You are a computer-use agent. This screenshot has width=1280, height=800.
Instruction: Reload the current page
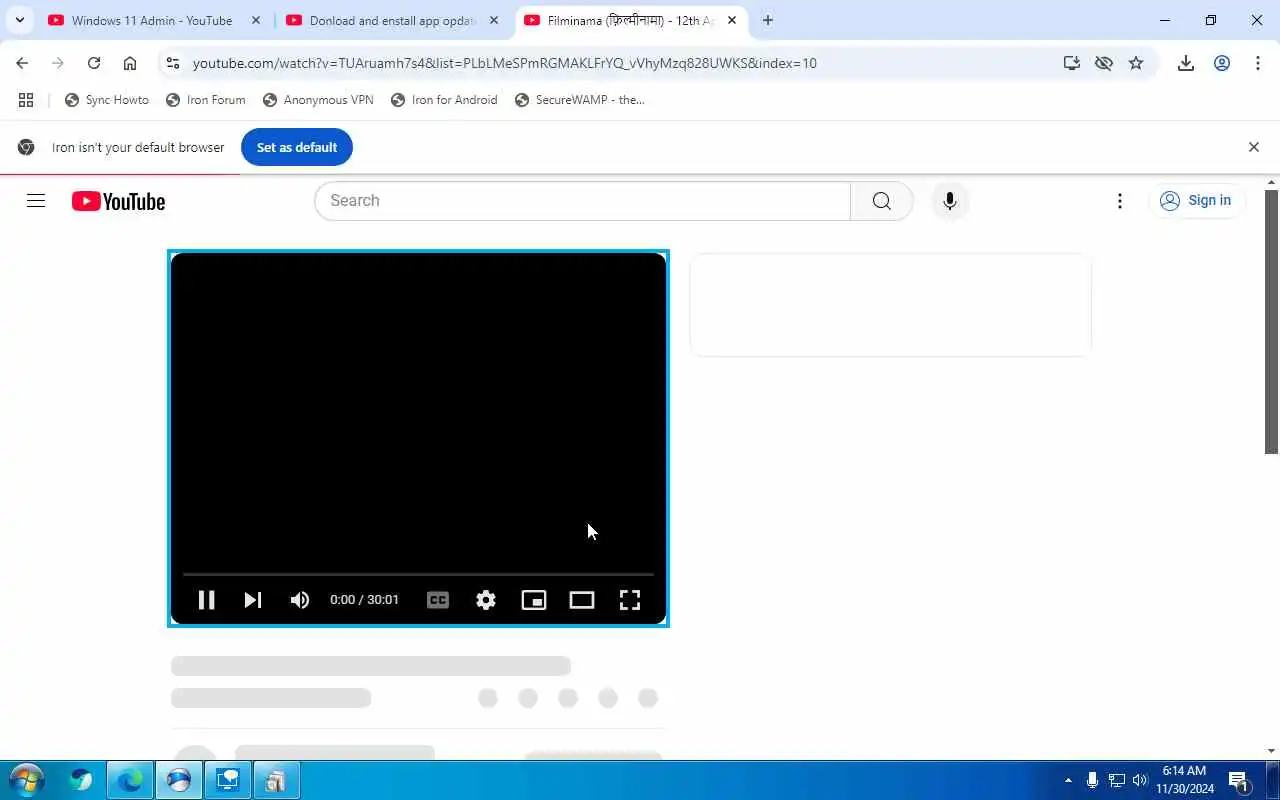click(x=94, y=63)
